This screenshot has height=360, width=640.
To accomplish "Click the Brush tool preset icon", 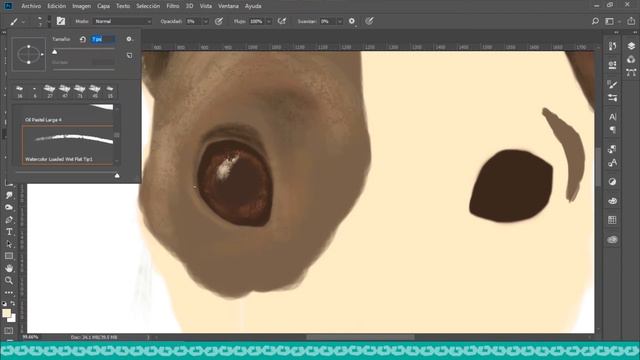I will click(14, 21).
